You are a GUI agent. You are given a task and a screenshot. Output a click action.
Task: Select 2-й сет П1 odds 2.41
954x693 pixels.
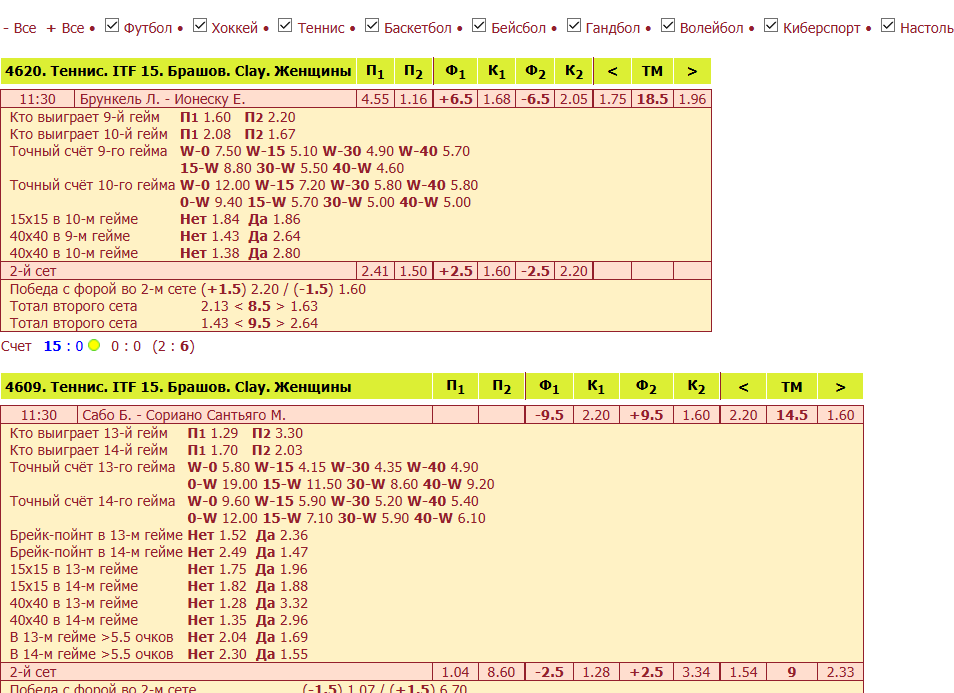[375, 271]
